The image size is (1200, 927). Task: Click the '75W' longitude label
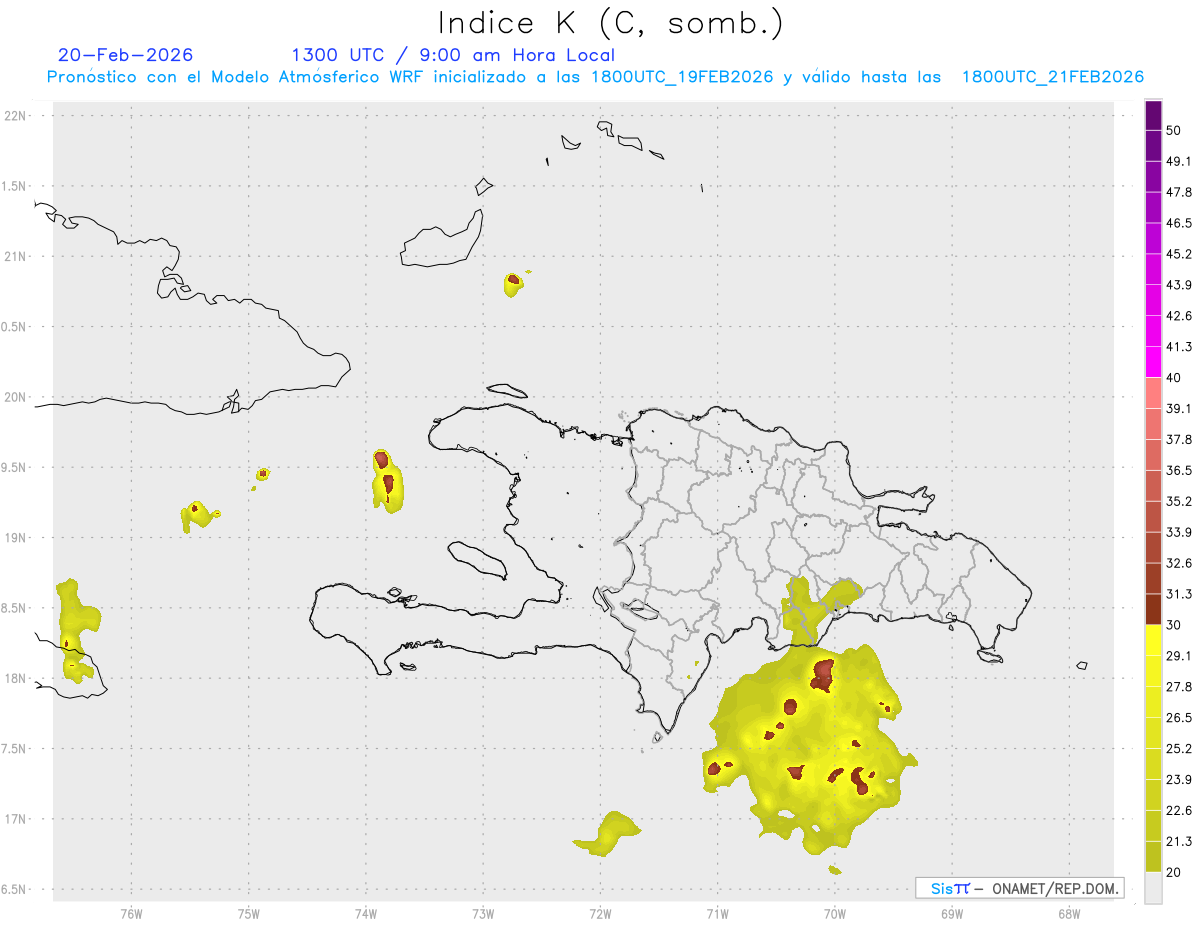(x=248, y=912)
